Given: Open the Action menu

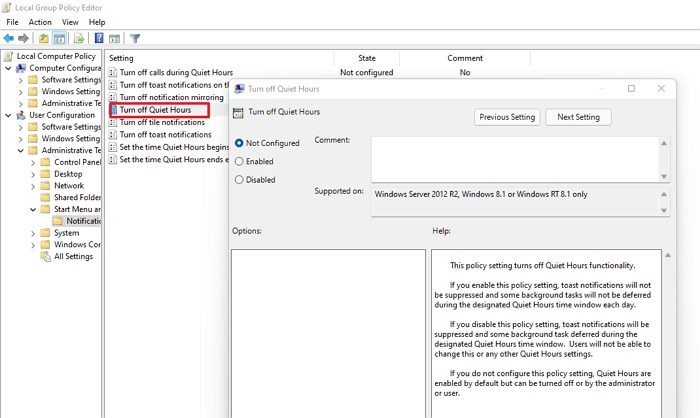Looking at the screenshot, I should tap(40, 22).
